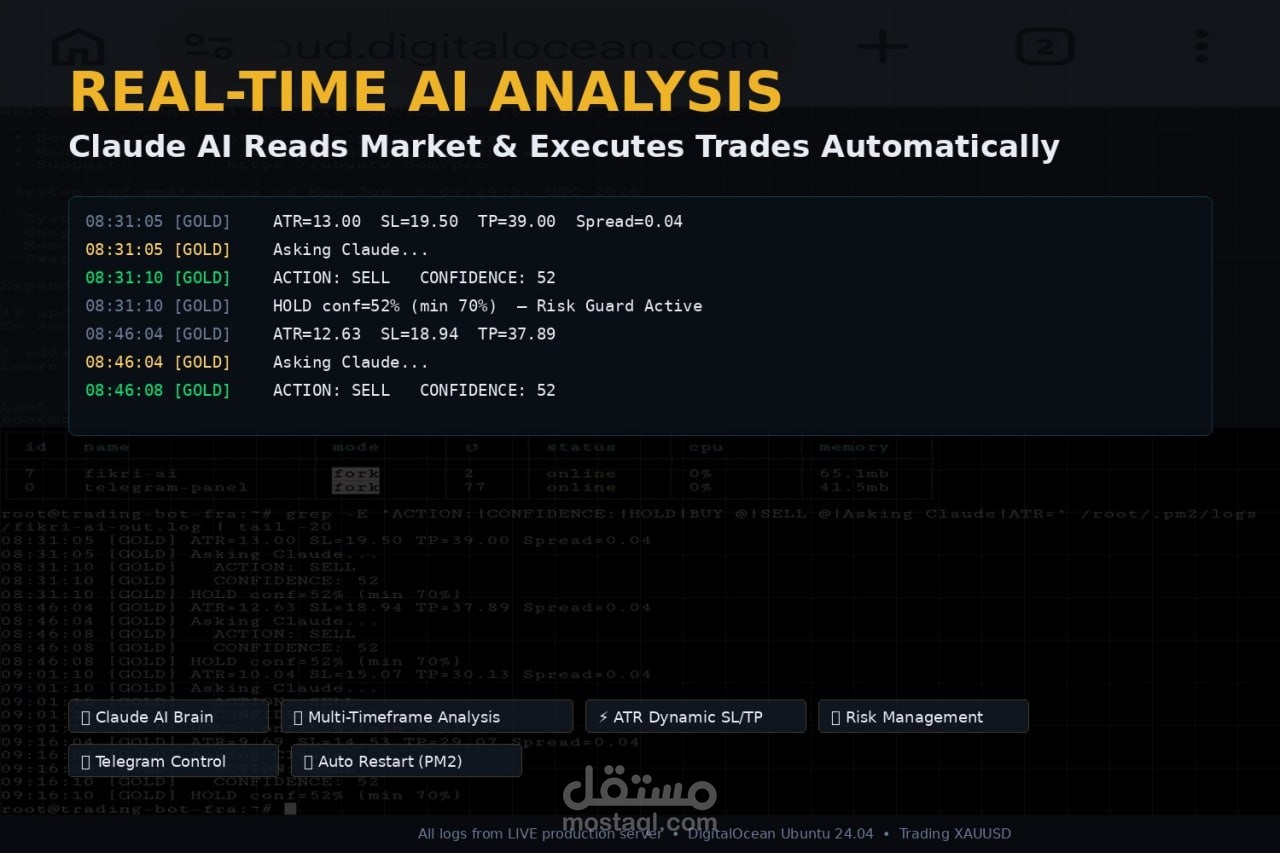Select the ATR Dynamic SL/TP badge
Image resolution: width=1280 pixels, height=853 pixels.
696,717
